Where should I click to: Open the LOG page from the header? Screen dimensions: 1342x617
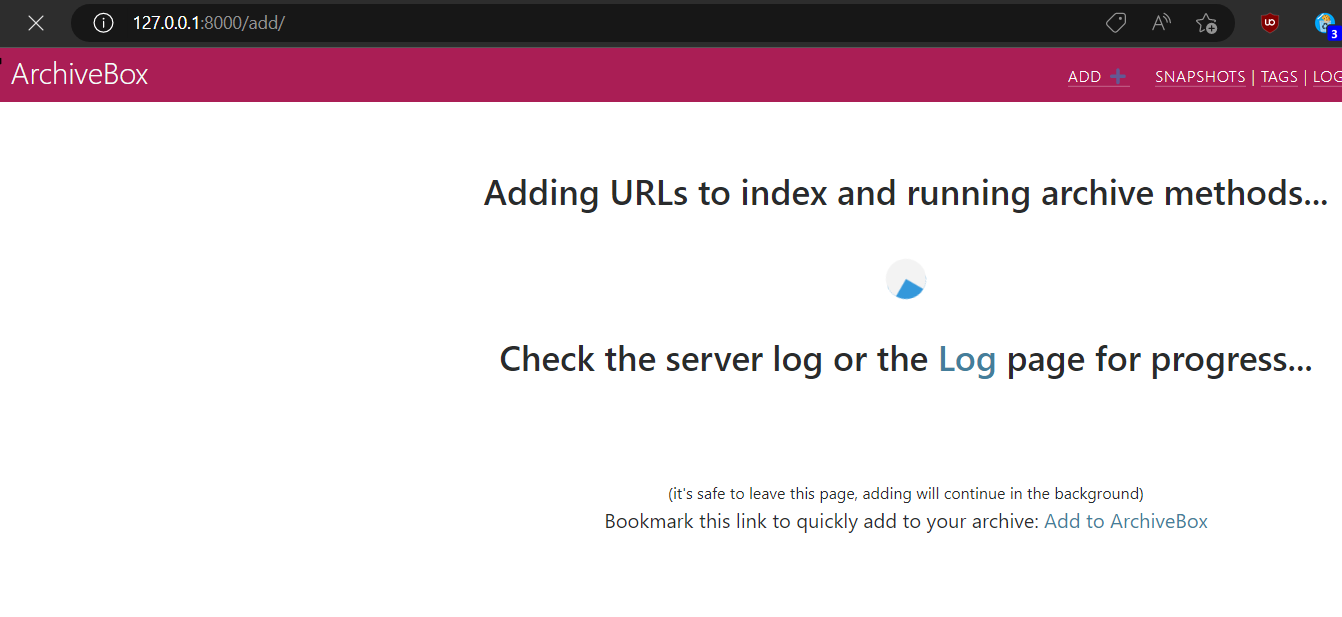pyautogui.click(x=1327, y=77)
